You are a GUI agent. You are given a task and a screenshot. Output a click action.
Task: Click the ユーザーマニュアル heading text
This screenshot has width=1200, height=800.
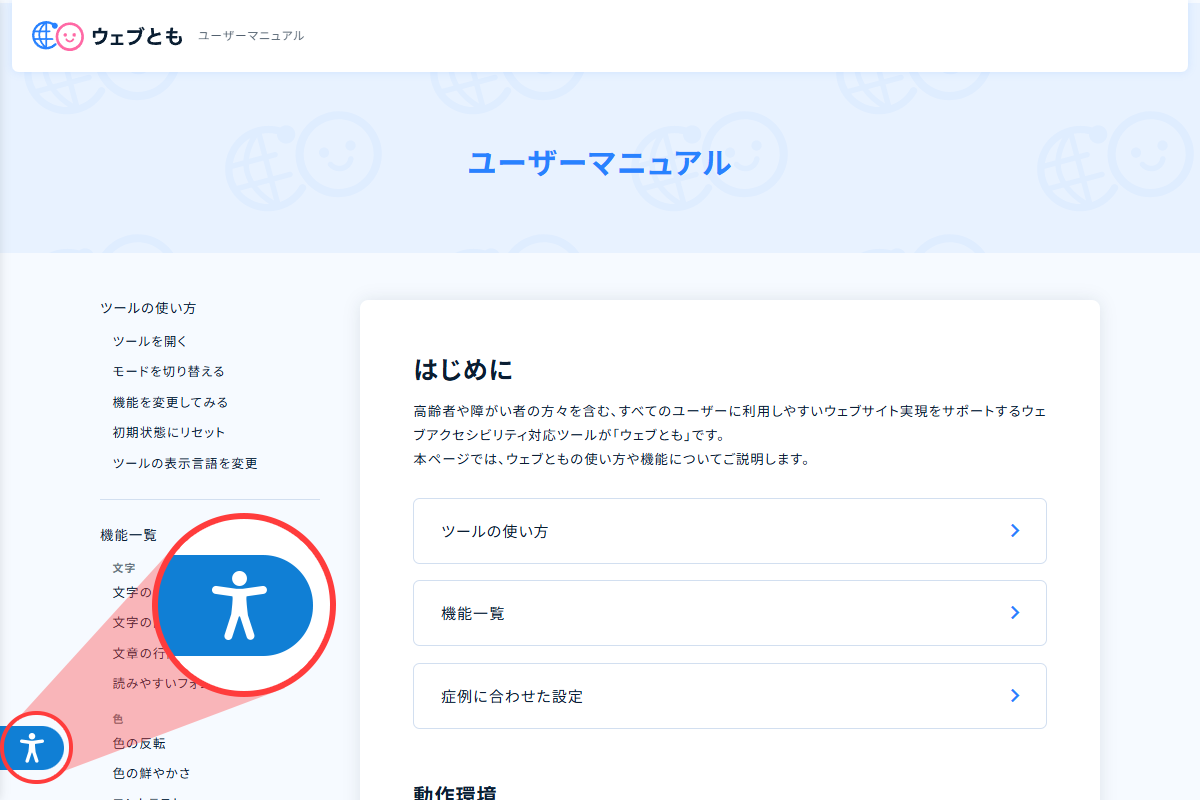click(x=600, y=165)
